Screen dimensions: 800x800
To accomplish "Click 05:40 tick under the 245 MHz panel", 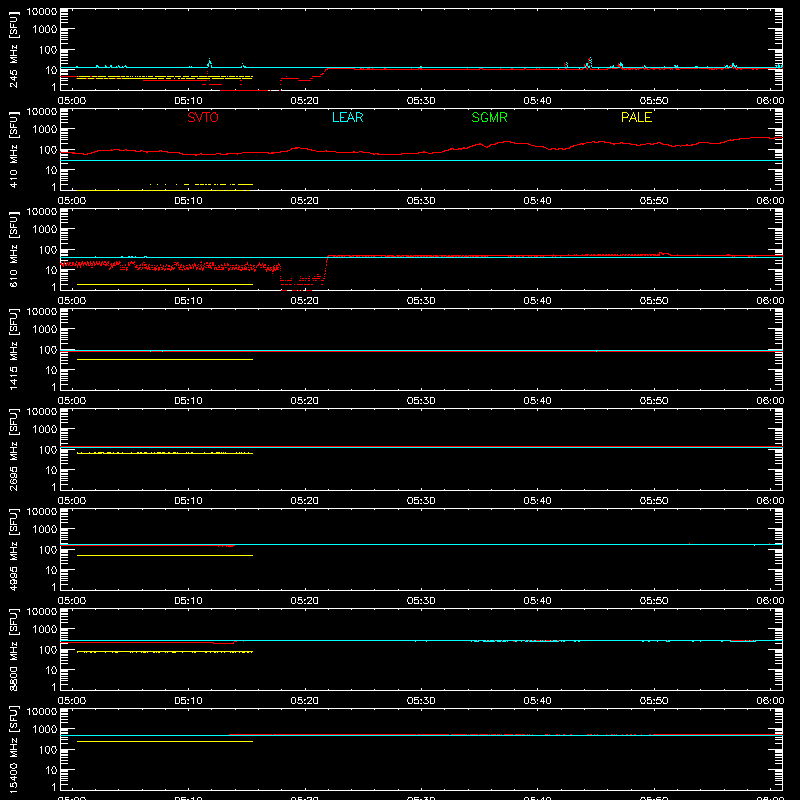I will pos(537,101).
